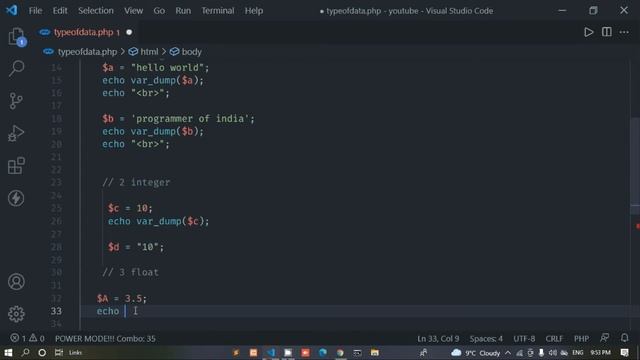Open the Terminal menu
This screenshot has width=640, height=360.
[x=218, y=11]
